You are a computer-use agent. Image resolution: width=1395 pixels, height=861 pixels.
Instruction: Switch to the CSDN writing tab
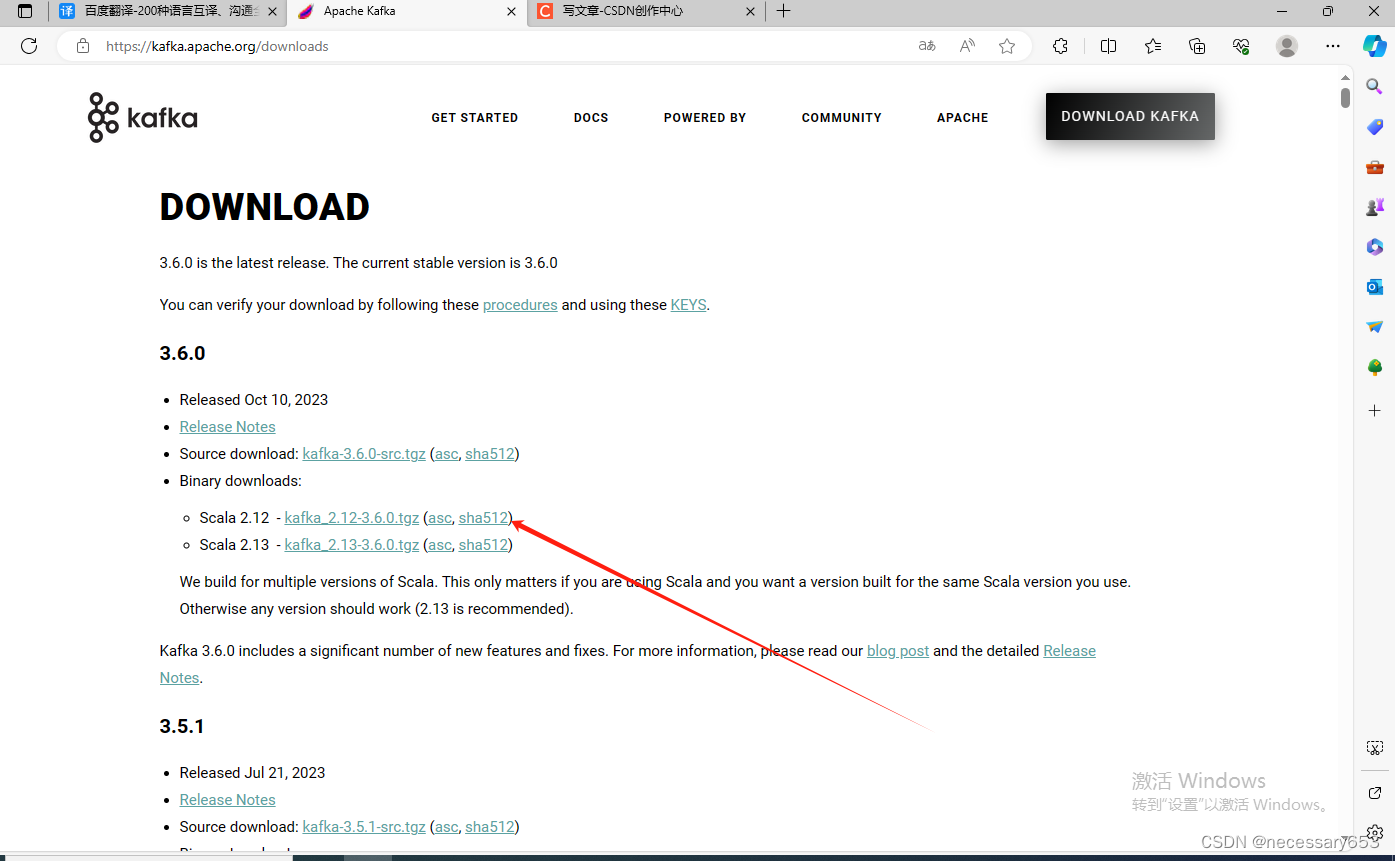[x=645, y=11]
